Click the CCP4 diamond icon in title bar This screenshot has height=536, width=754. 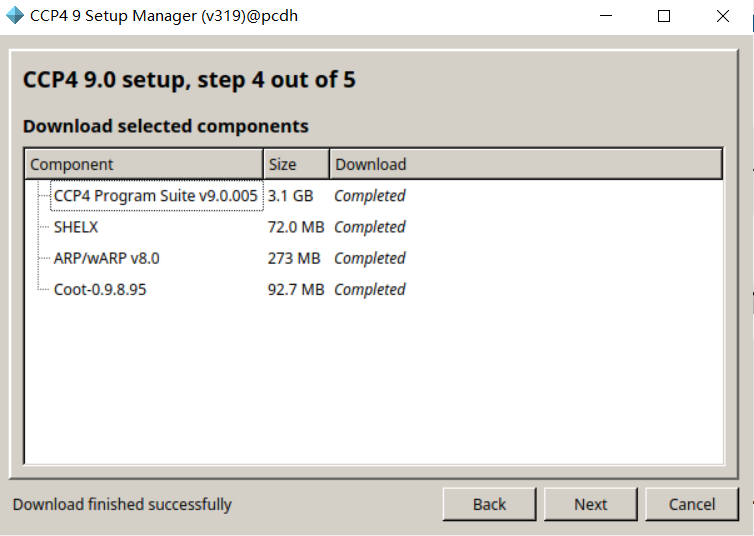(x=15, y=15)
